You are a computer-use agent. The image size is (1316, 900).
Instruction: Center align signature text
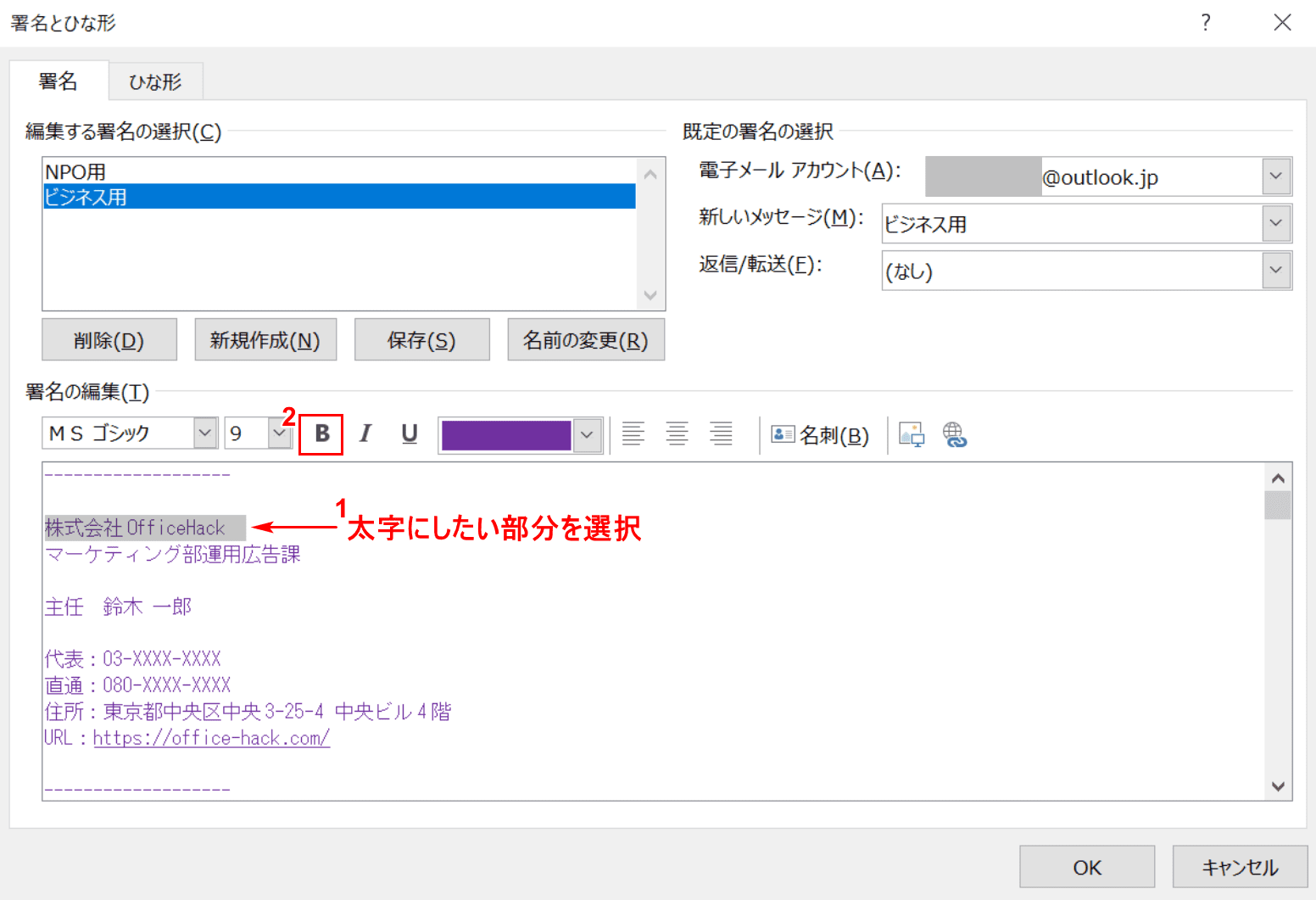pyautogui.click(x=677, y=434)
